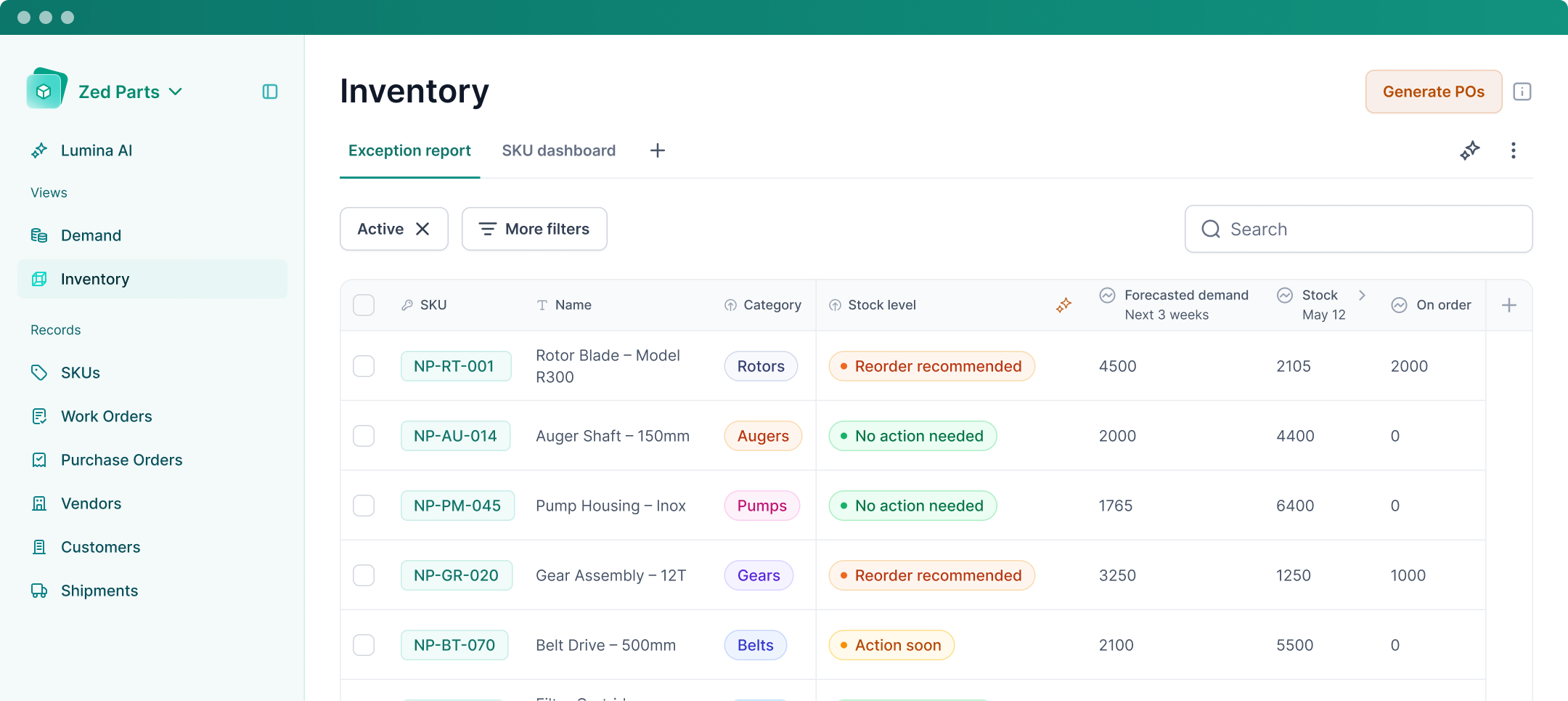Add a new table column with plus icon

point(1508,305)
